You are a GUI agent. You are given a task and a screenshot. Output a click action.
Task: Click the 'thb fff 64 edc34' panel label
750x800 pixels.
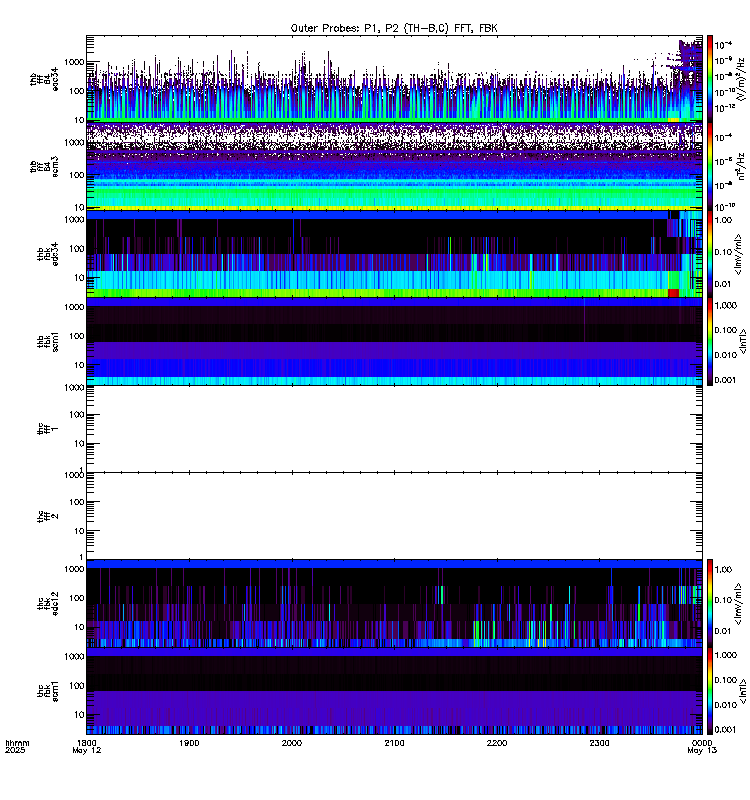point(44,80)
